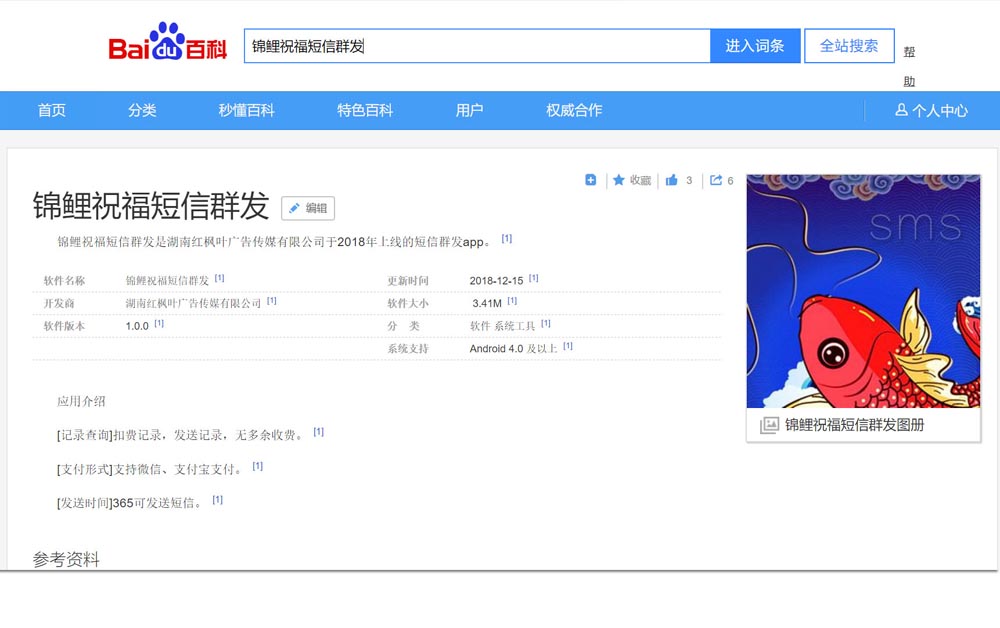The width and height of the screenshot is (1000, 628).
Task: Click the 进入词条 button
Action: coord(755,45)
